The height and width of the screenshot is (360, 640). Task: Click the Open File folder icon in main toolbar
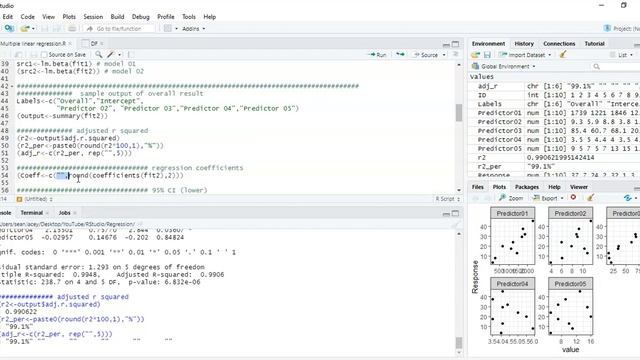(x=25, y=29)
